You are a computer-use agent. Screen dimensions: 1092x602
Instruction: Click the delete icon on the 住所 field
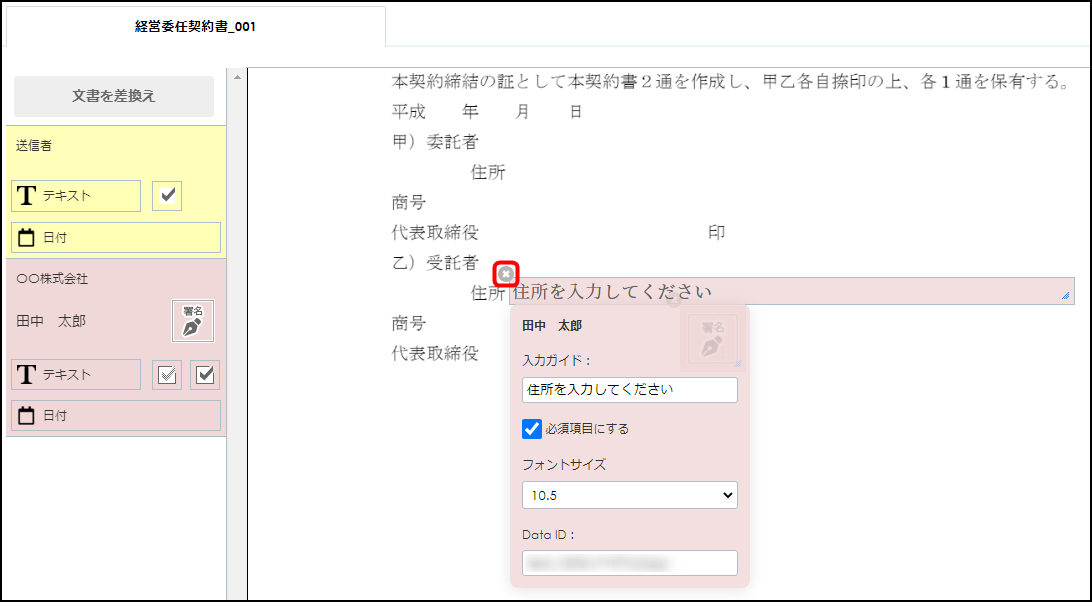pos(505,273)
